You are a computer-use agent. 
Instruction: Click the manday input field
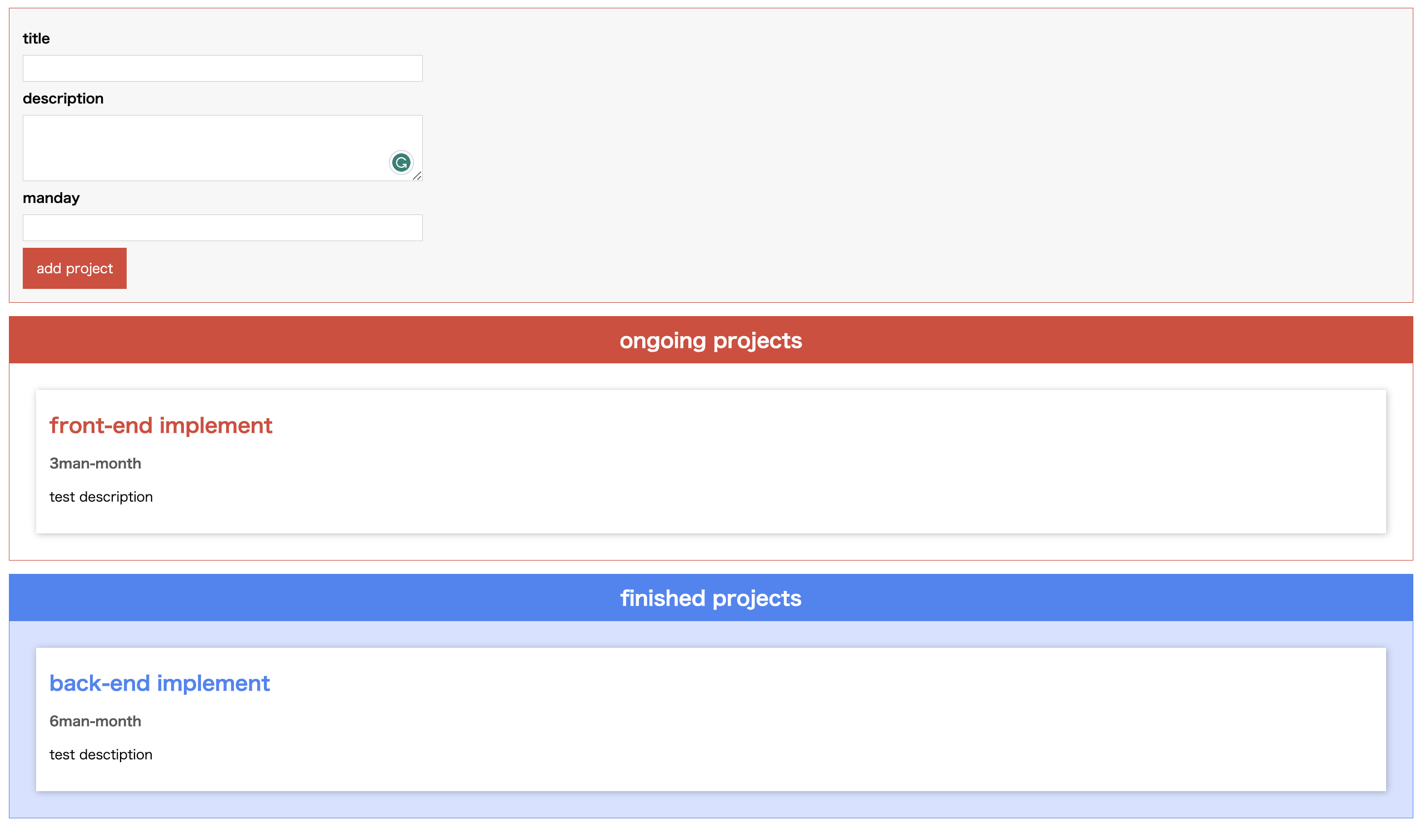[x=222, y=227]
